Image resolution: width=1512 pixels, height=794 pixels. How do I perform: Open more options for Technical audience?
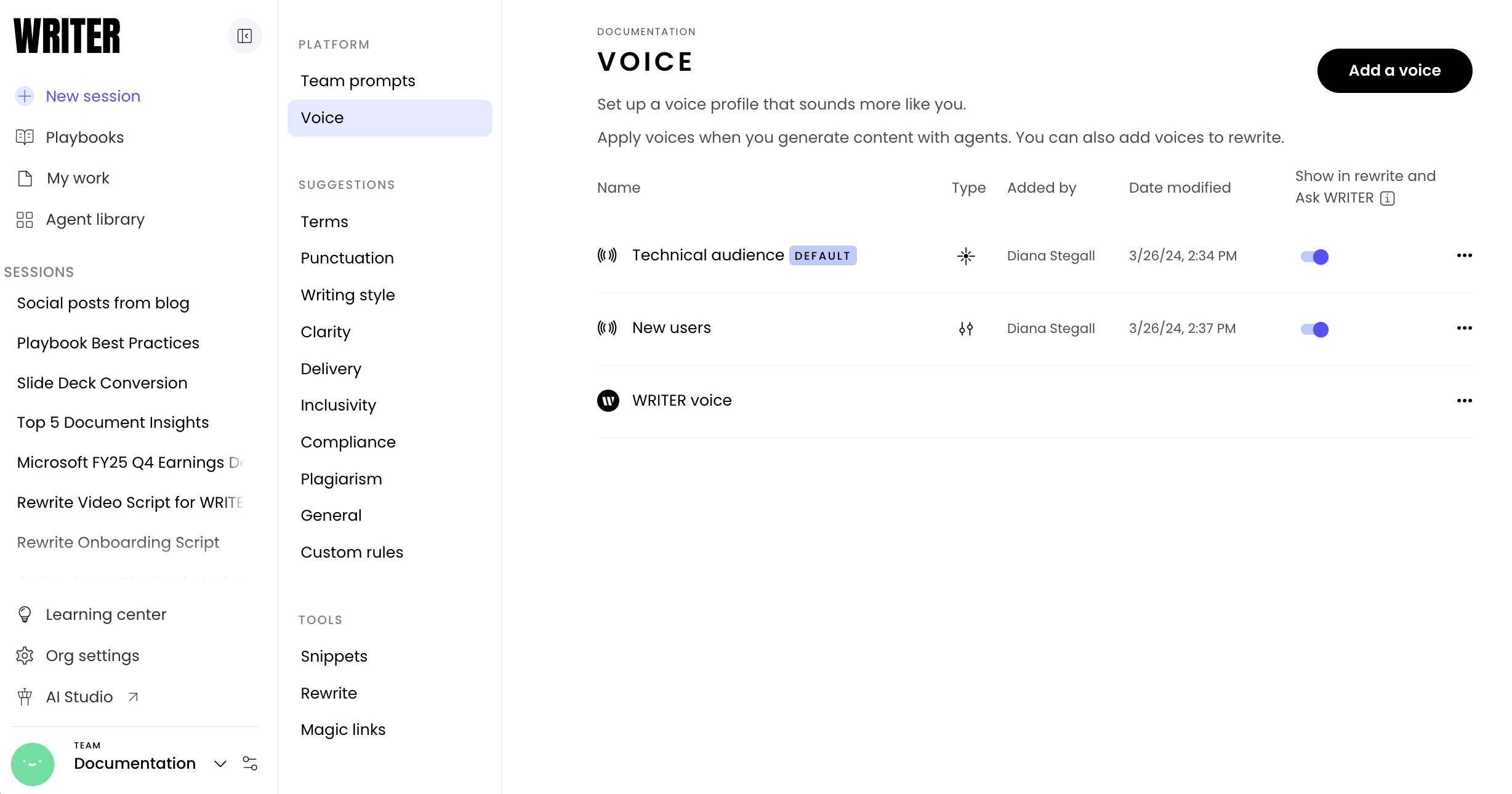pyautogui.click(x=1464, y=255)
